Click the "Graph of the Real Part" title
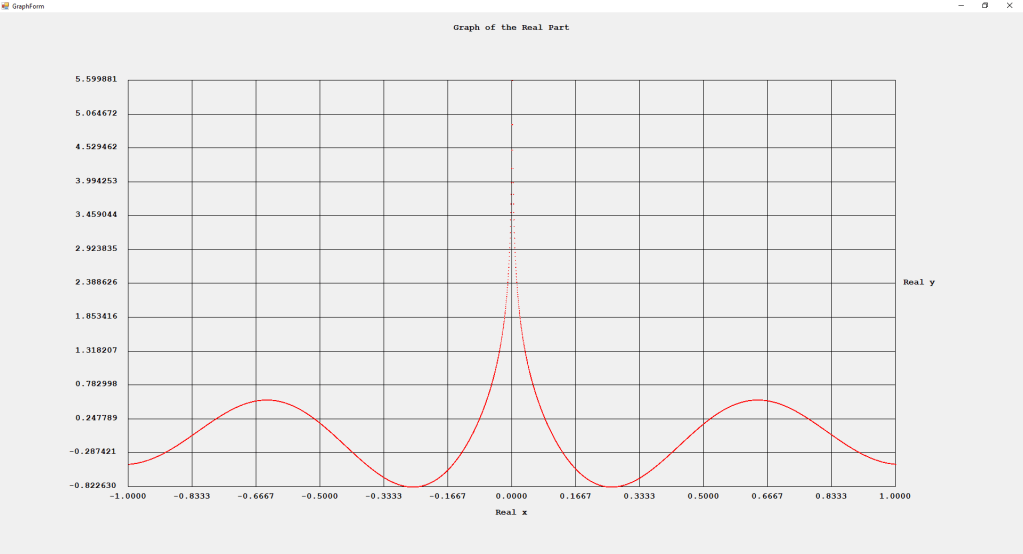 [x=511, y=28]
